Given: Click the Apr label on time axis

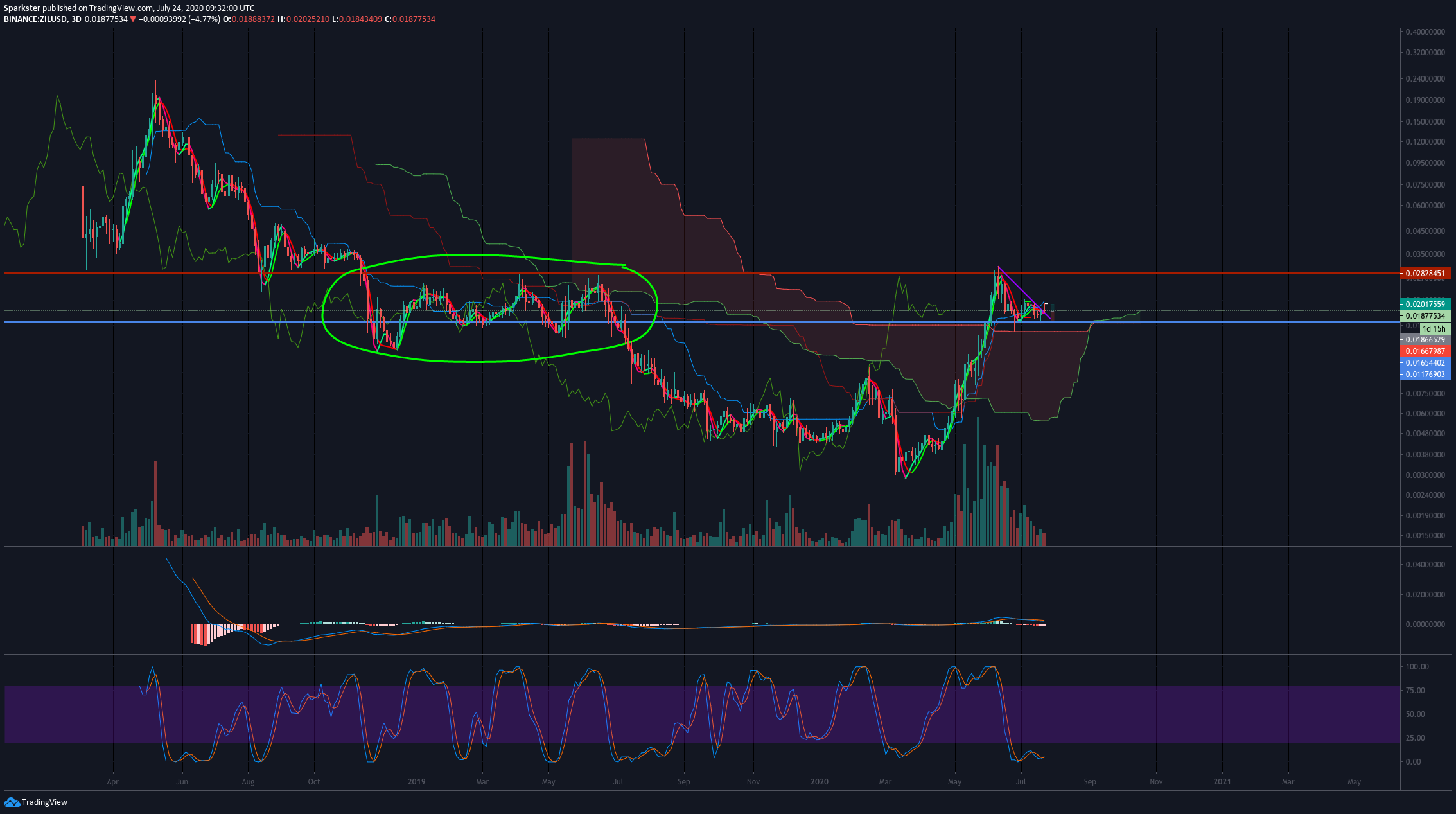Looking at the screenshot, I should point(113,782).
